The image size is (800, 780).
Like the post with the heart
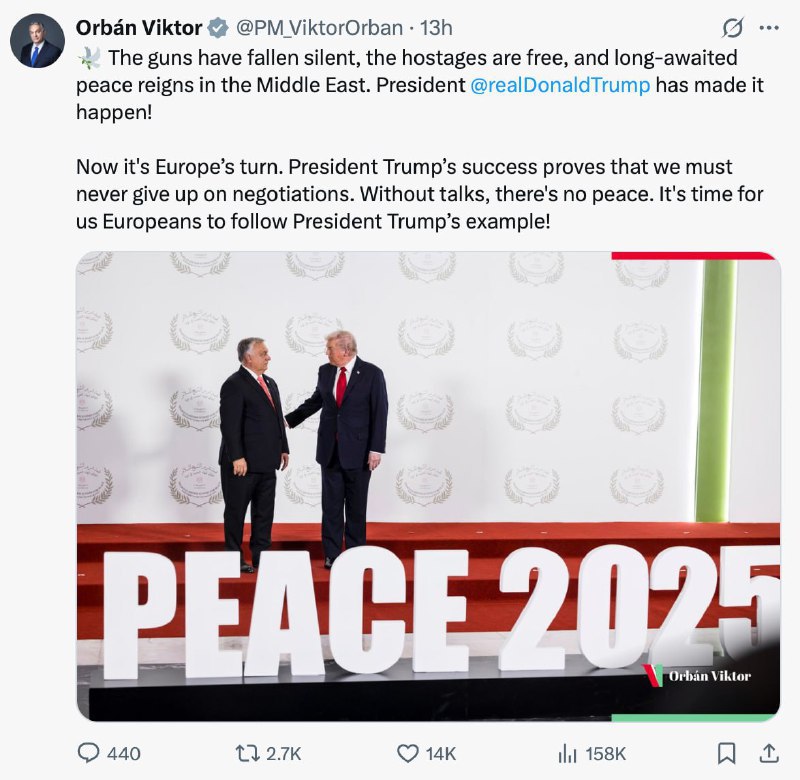408,752
